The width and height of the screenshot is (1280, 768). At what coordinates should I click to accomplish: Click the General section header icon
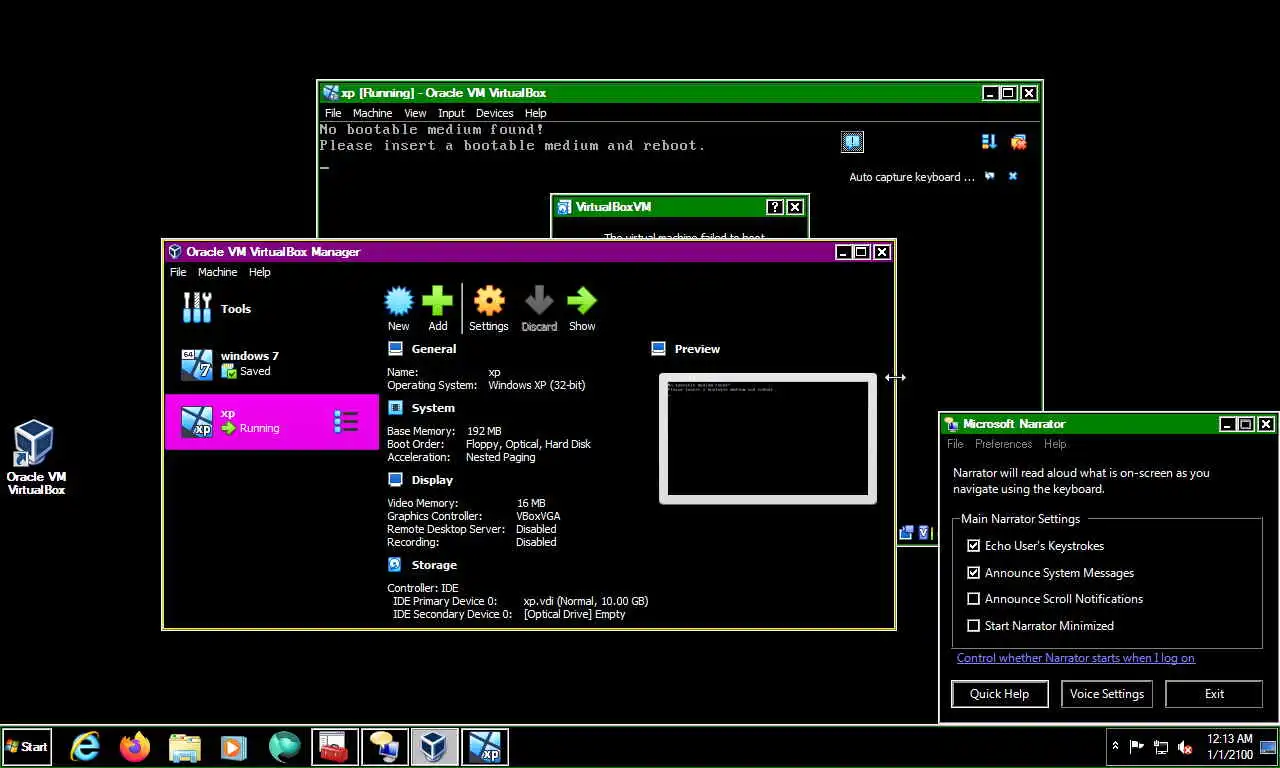click(395, 349)
